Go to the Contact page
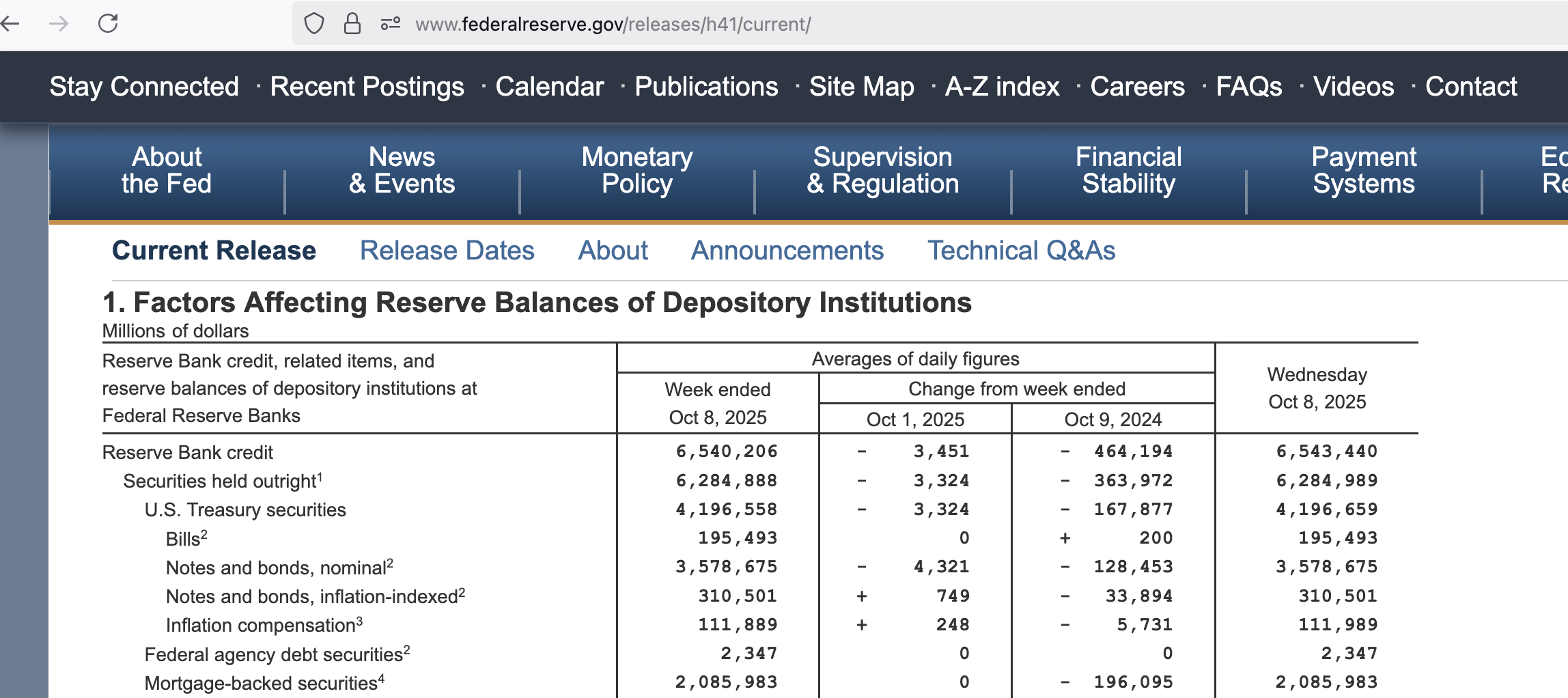 (1471, 87)
